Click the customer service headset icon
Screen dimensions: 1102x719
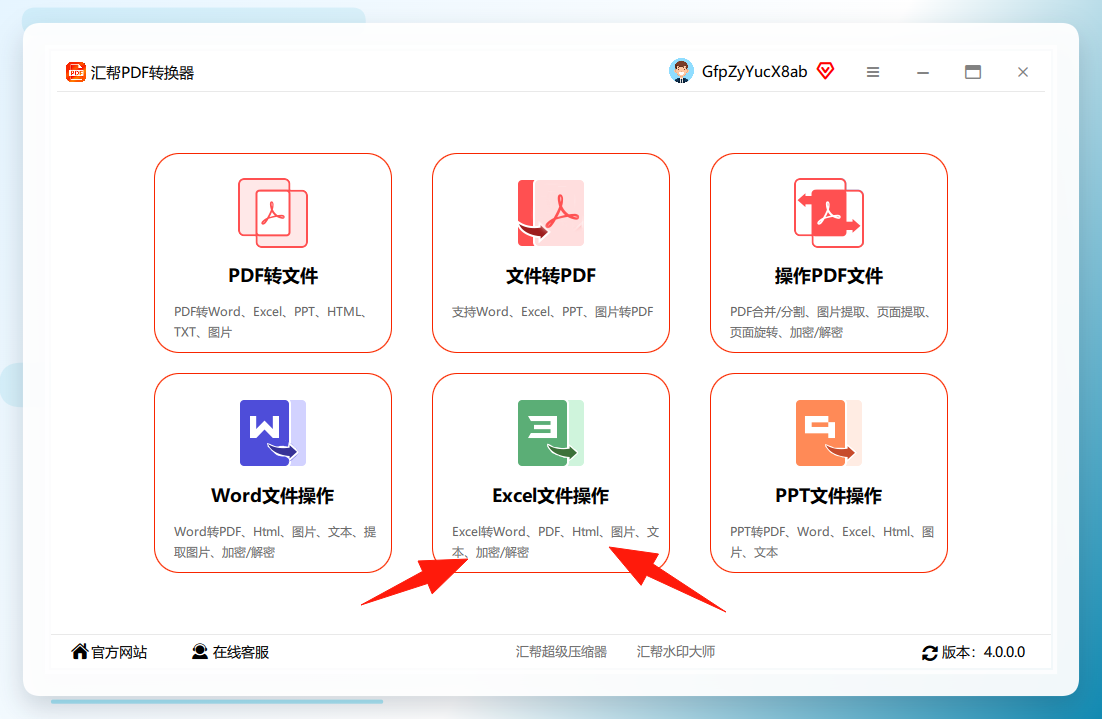tap(200, 652)
